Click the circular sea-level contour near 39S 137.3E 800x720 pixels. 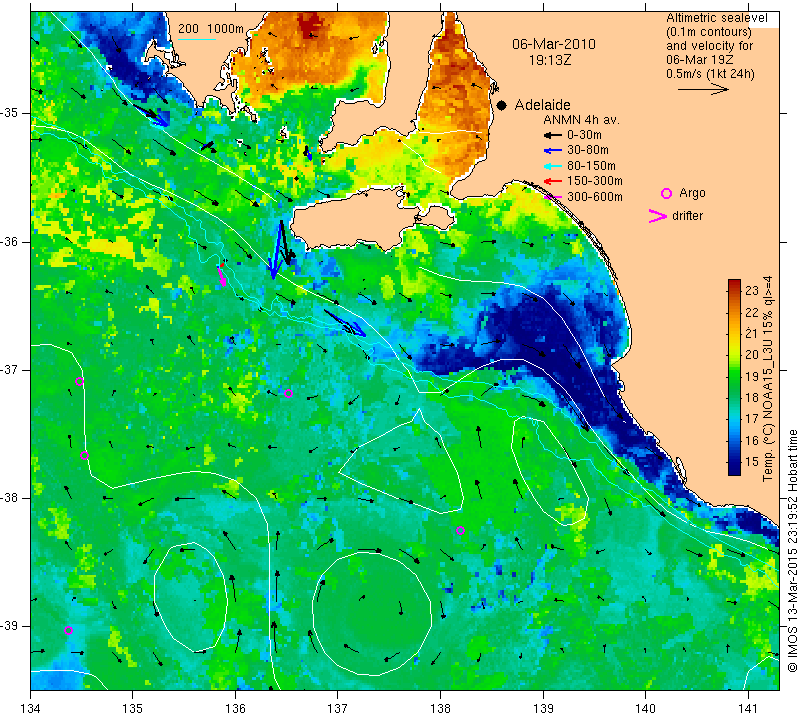coord(372,613)
